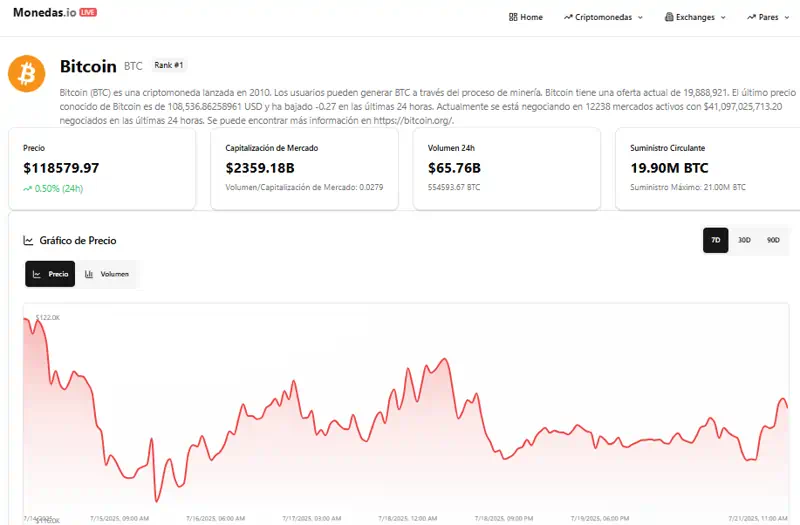Open the Exchanges menu
Image resolution: width=800 pixels, height=525 pixels.
tap(695, 17)
